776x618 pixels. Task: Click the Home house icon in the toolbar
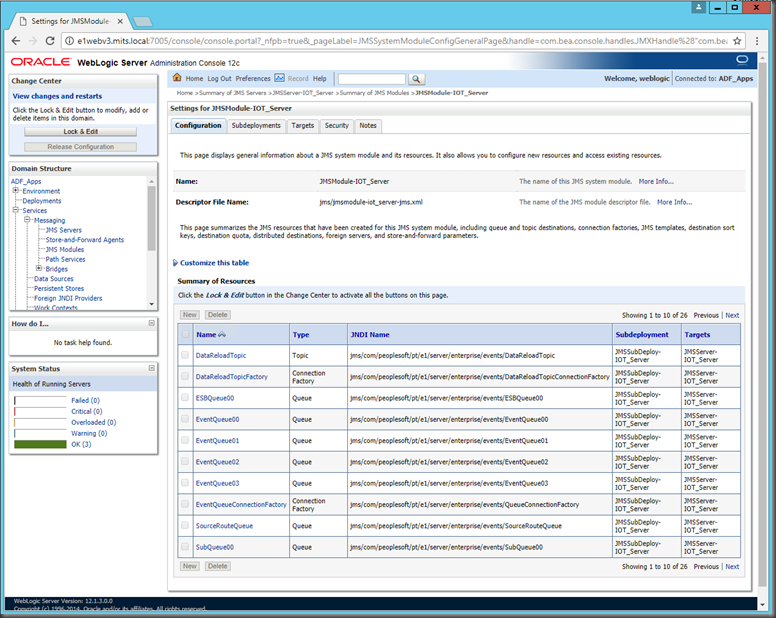point(177,78)
